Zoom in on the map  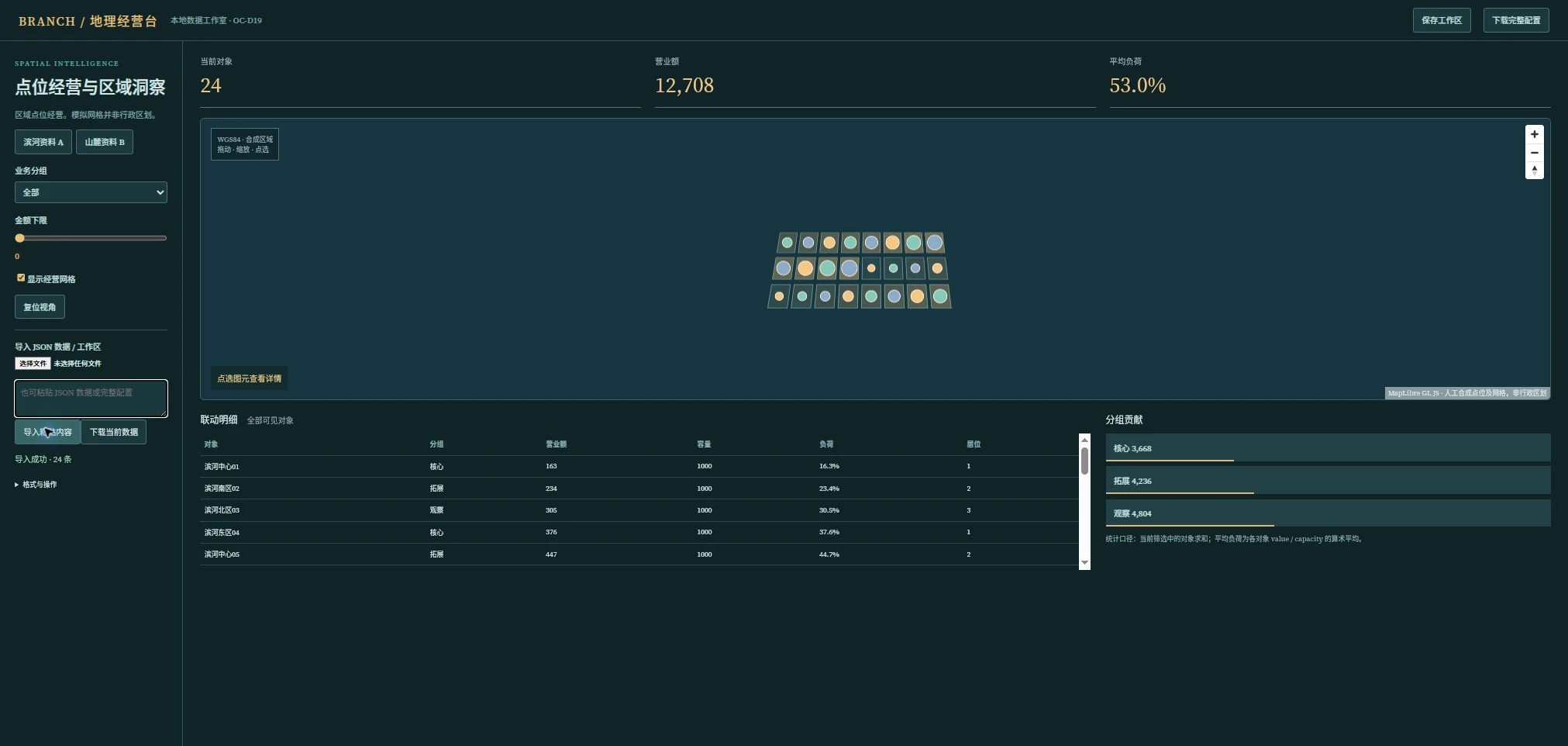point(1534,134)
